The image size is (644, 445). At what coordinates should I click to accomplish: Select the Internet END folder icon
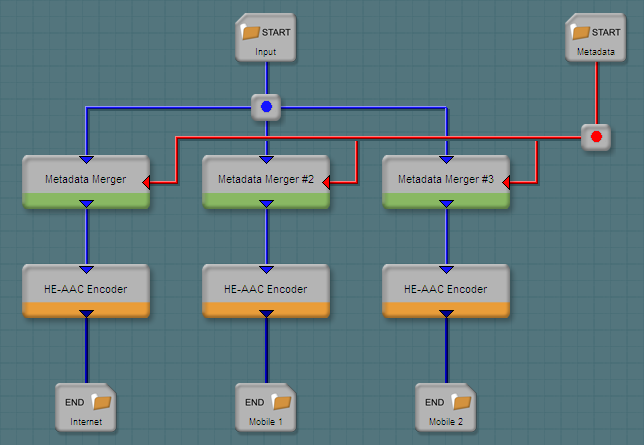(x=101, y=402)
